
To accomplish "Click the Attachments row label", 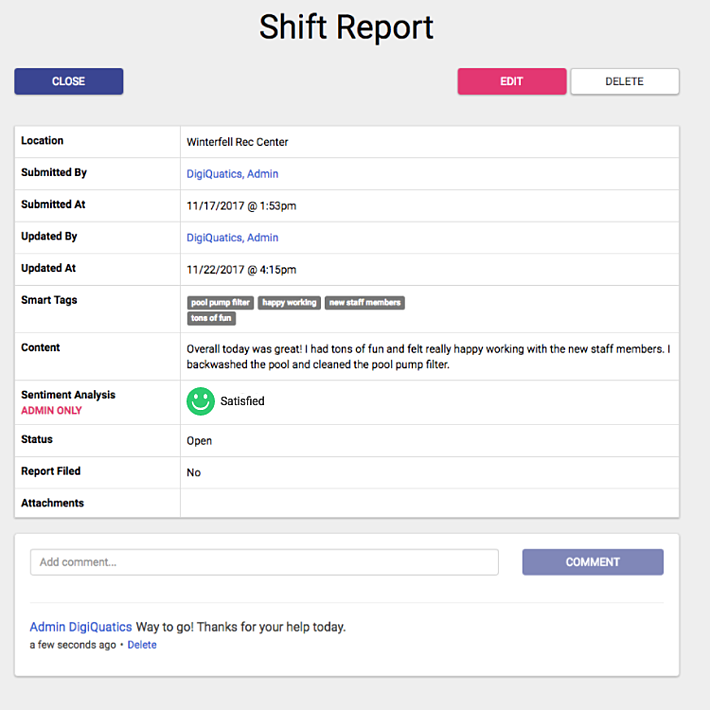I will (53, 503).
